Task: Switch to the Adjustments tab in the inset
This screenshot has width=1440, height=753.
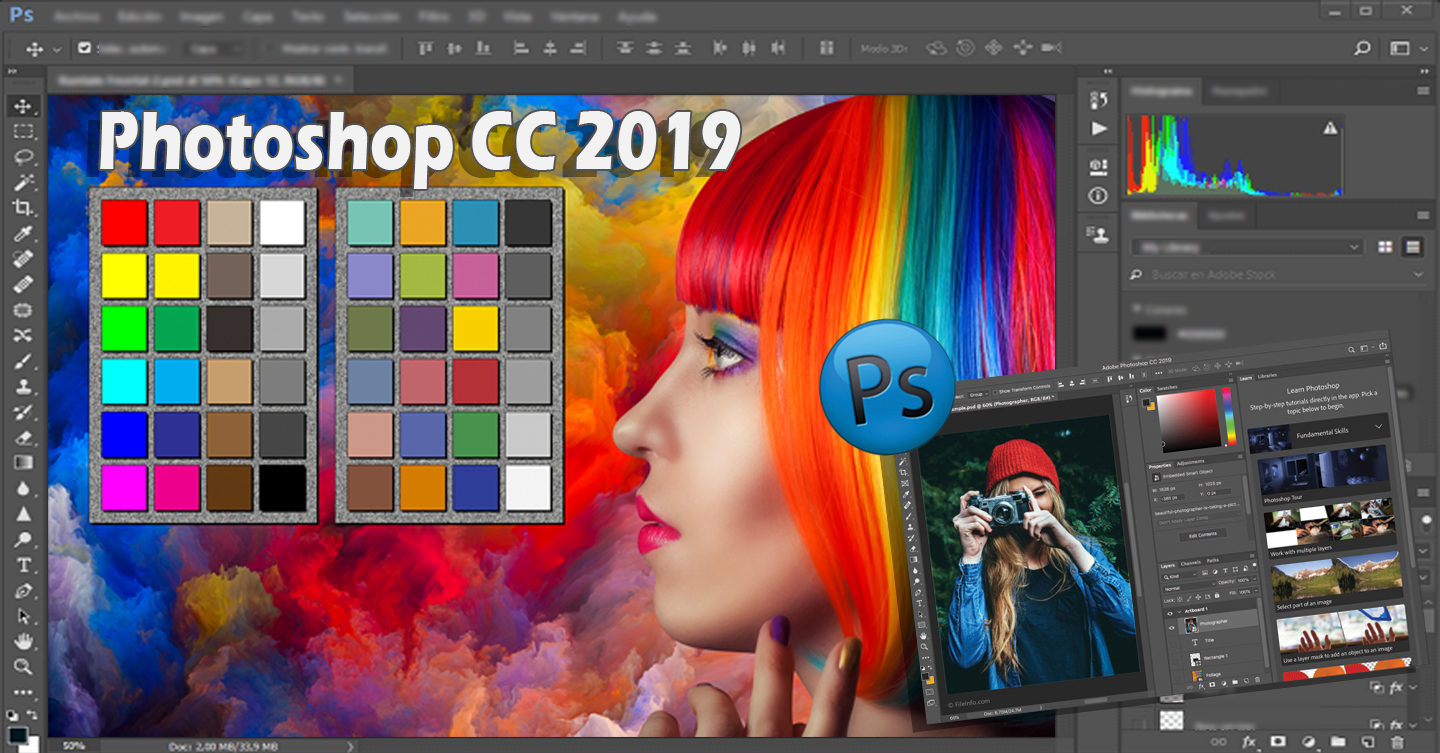Action: pos(1190,464)
